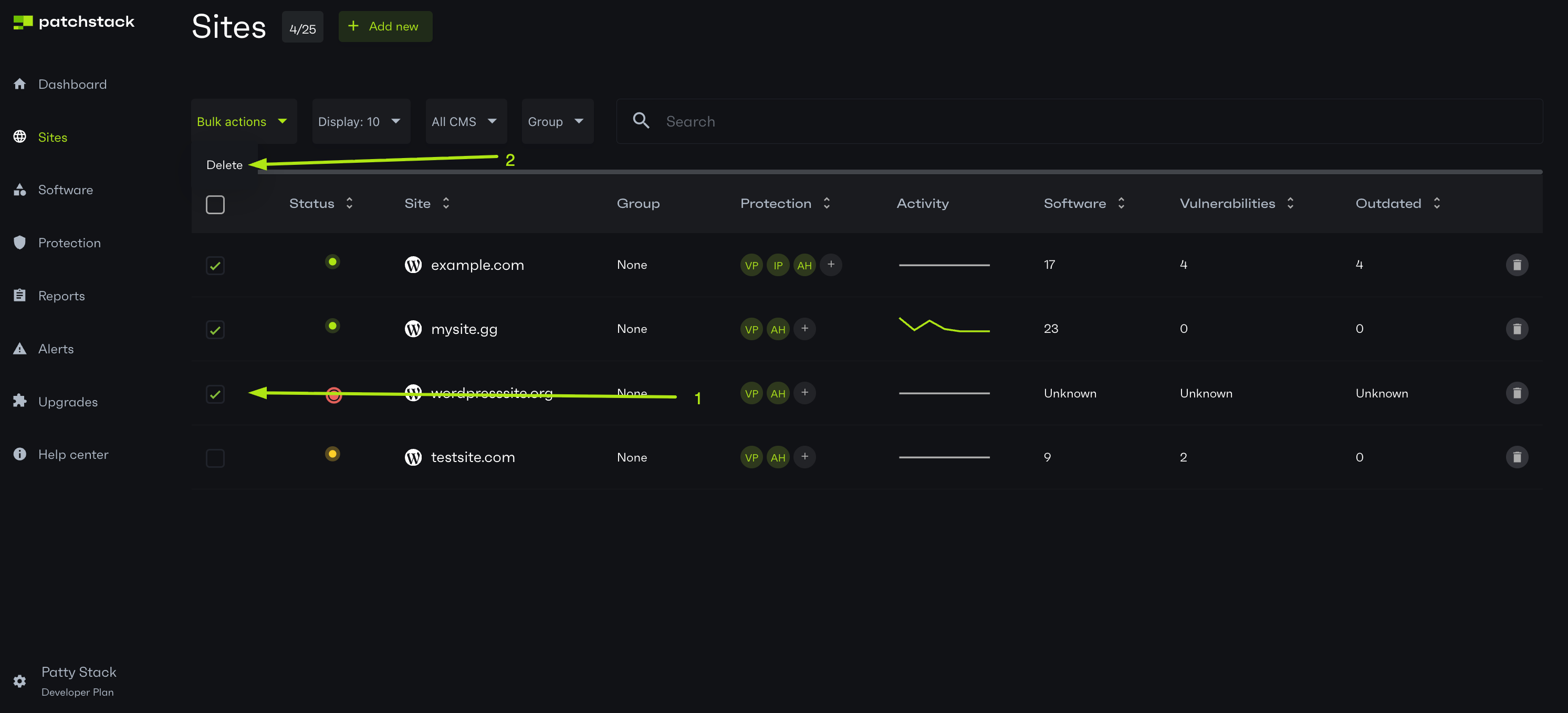Open the mysite.gg site link
The width and height of the screenshot is (1568, 713).
[464, 329]
